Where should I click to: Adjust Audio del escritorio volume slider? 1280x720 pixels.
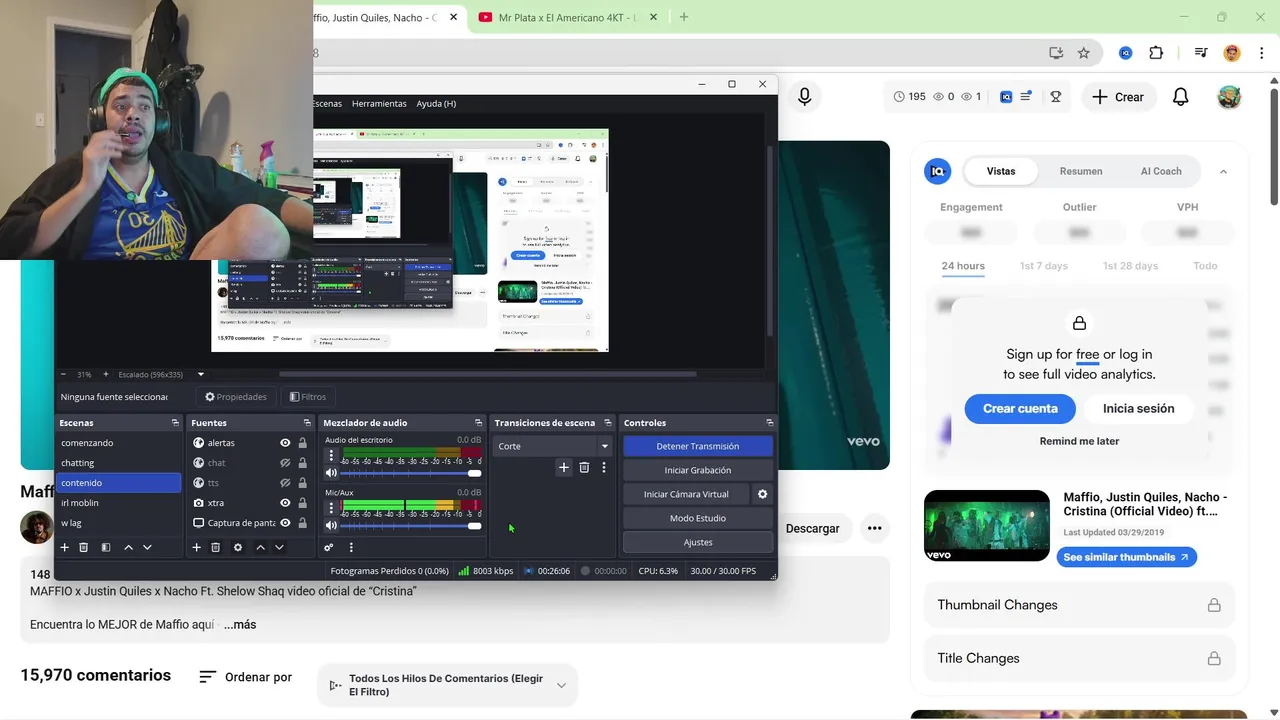(411, 473)
